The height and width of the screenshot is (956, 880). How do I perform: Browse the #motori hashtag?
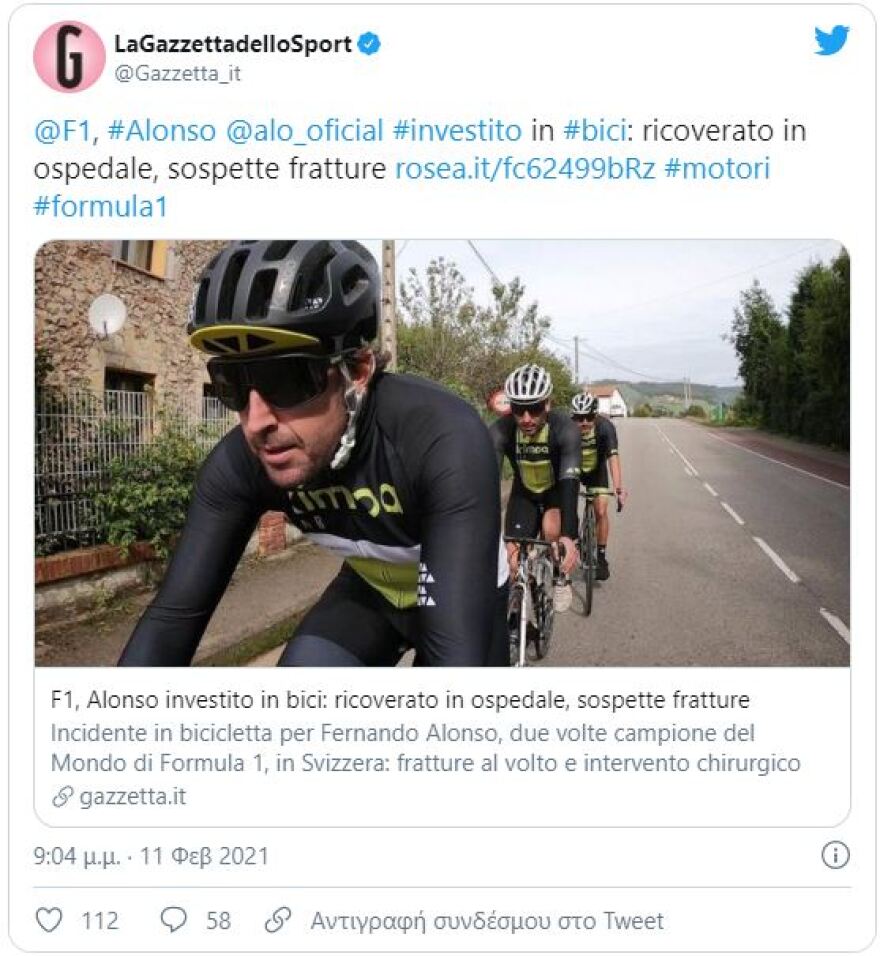pos(717,168)
